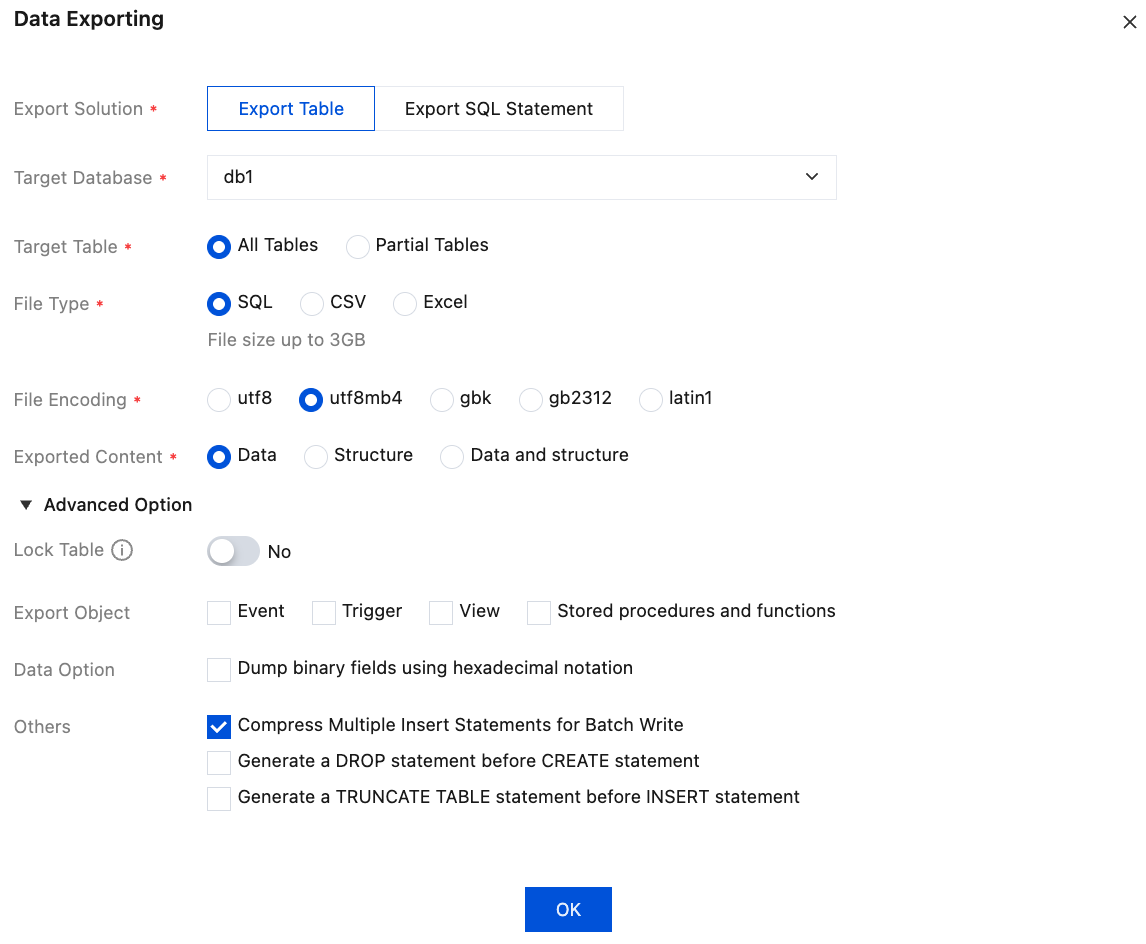Enable Generate a DROP statement before CREATE

pos(219,762)
